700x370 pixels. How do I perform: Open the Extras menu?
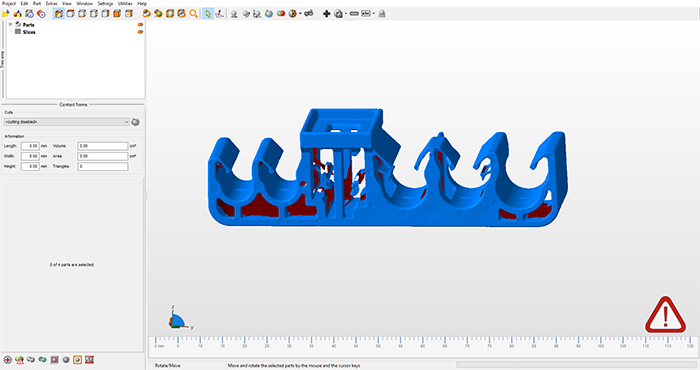click(51, 3)
